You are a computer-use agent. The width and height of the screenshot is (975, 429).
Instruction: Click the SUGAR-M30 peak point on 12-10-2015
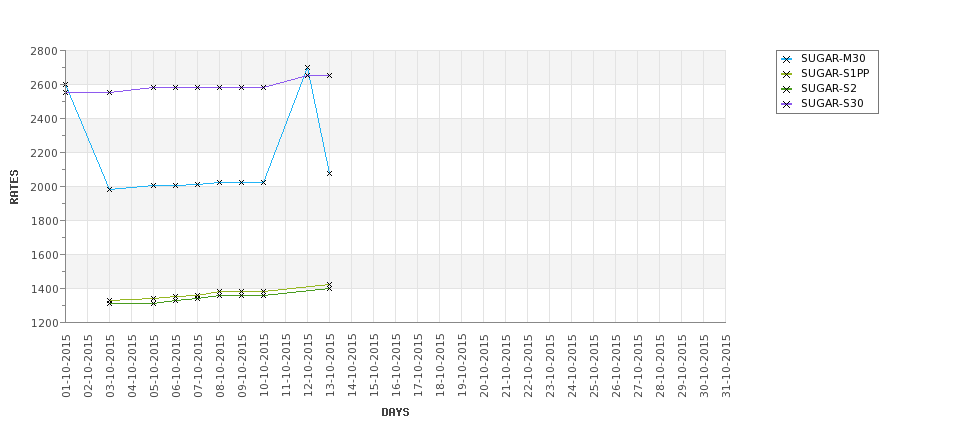pos(307,68)
